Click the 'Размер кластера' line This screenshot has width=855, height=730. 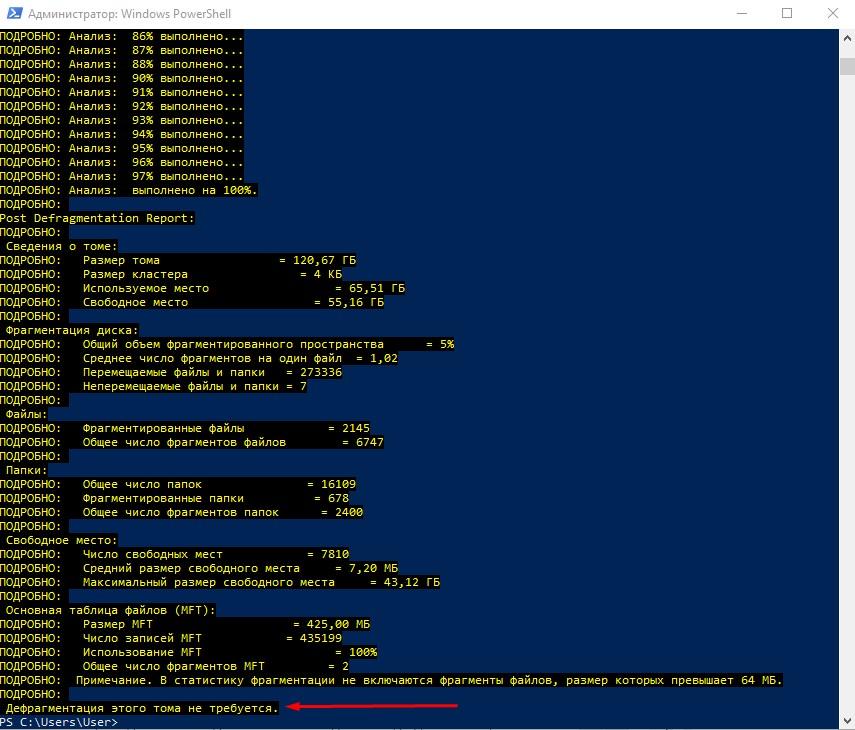171,274
